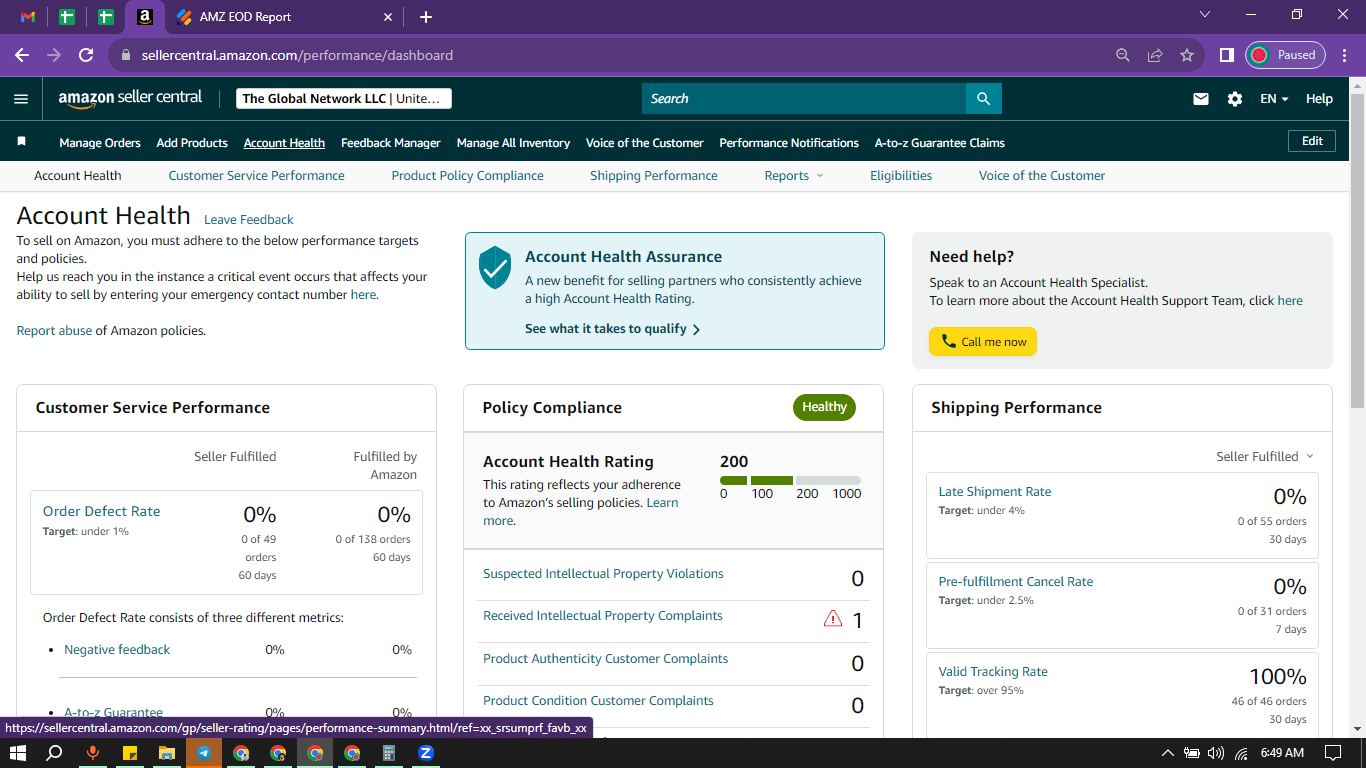Click the Seller Central search field
The width and height of the screenshot is (1366, 768).
pyautogui.click(x=804, y=98)
